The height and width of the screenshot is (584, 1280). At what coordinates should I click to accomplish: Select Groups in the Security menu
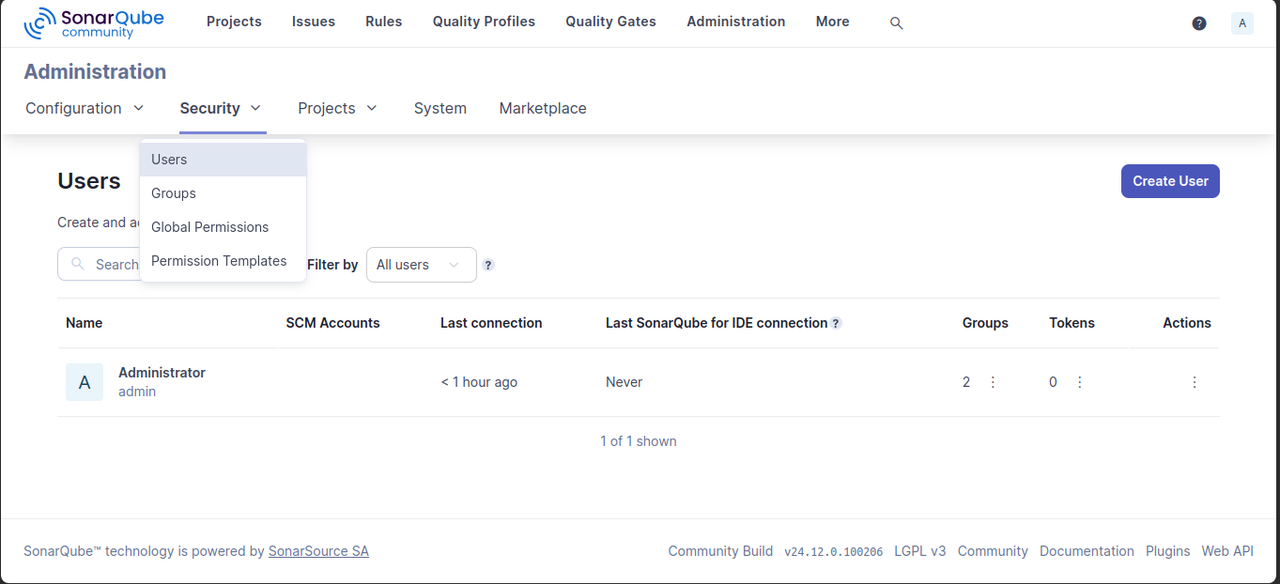tap(223, 194)
